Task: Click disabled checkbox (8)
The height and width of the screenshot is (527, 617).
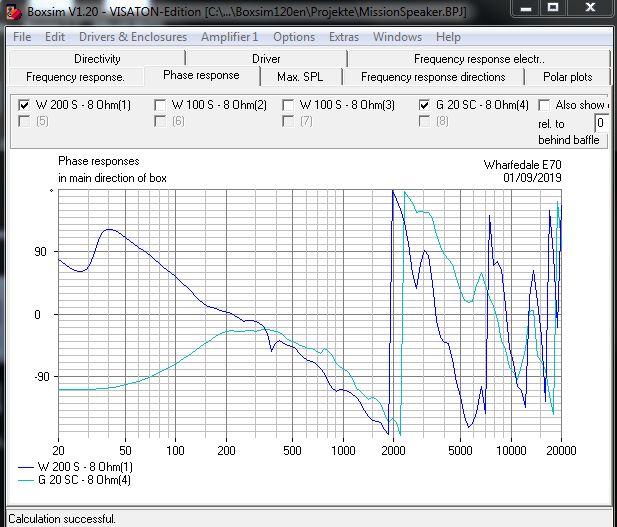Action: tap(424, 121)
